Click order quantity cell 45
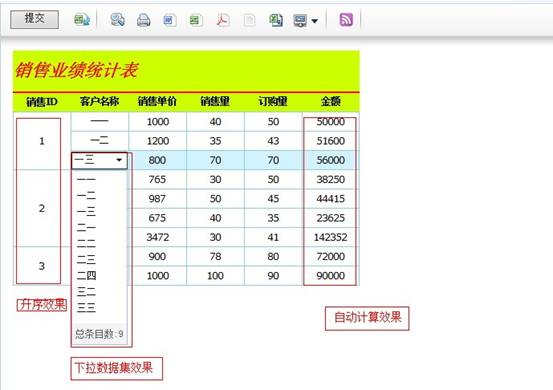The width and height of the screenshot is (553, 390). click(273, 199)
